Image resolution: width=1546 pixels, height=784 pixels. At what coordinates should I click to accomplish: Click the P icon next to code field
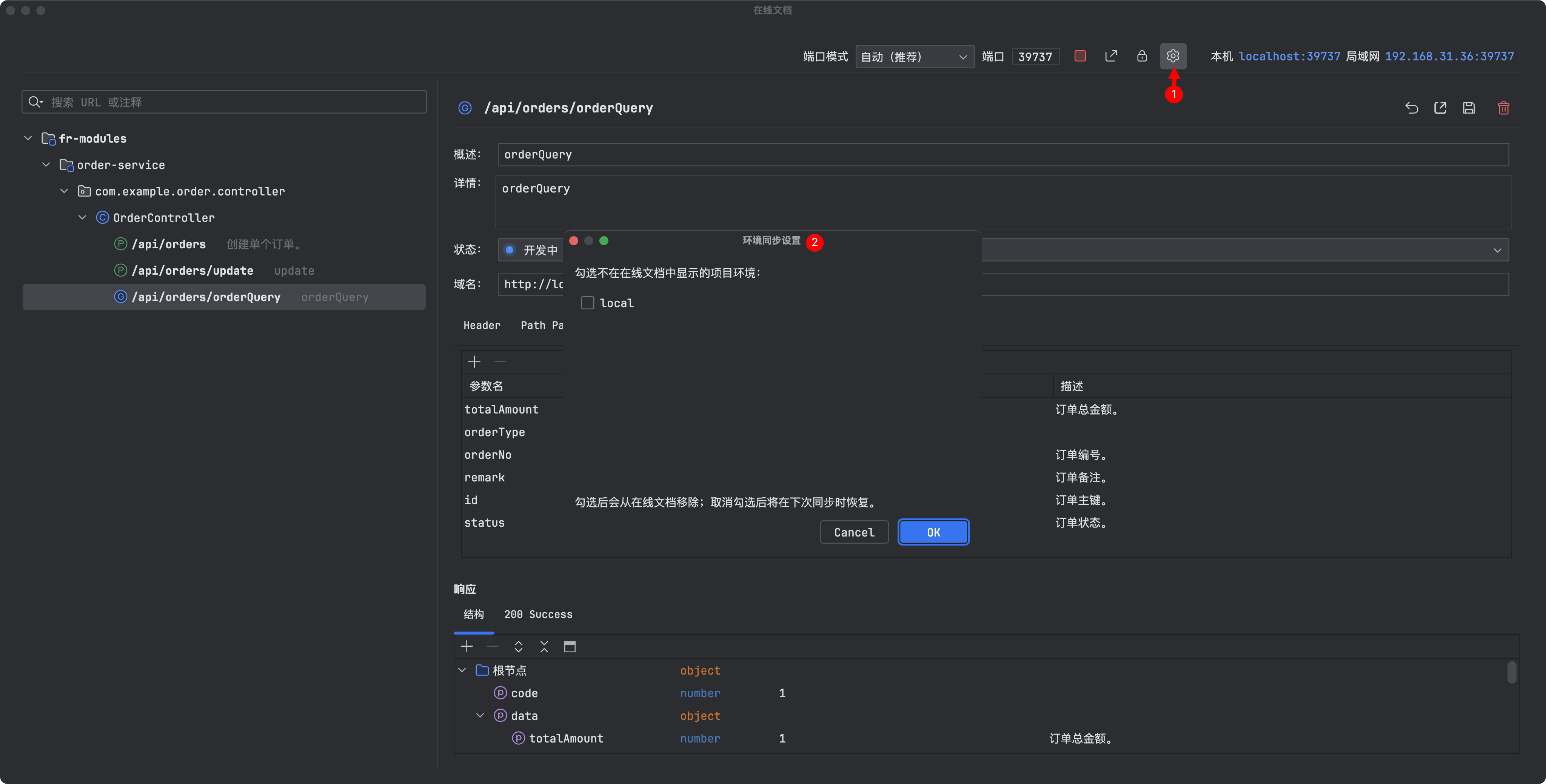[500, 693]
